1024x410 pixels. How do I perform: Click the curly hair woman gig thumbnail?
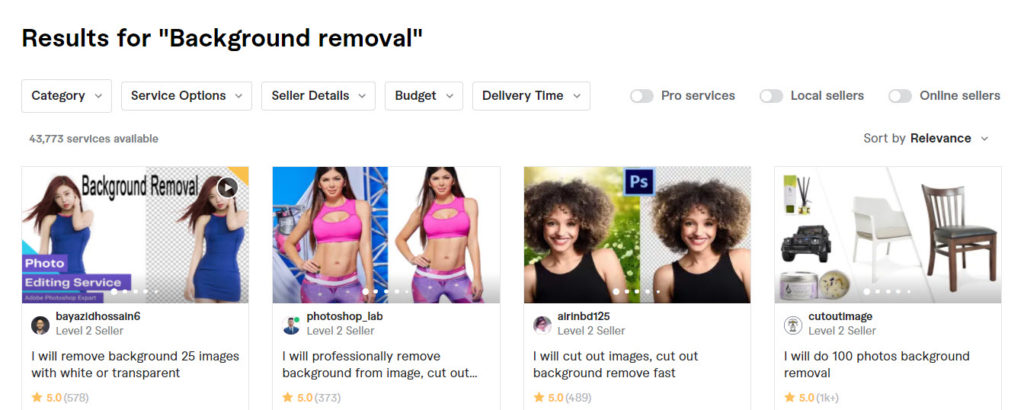(637, 235)
